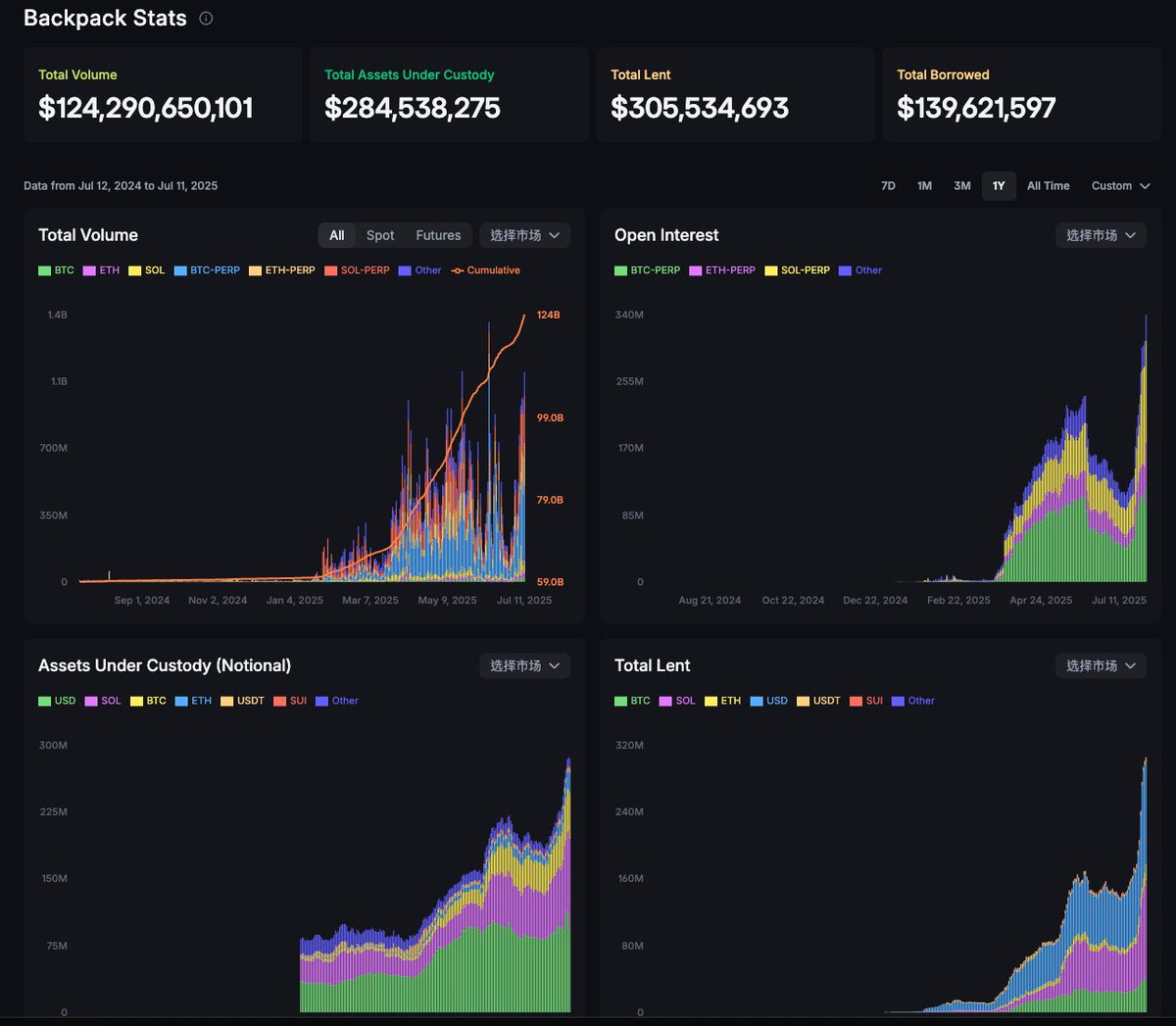Image resolution: width=1176 pixels, height=1026 pixels.
Task: Open the Custom date range dropdown
Action: (x=1120, y=185)
